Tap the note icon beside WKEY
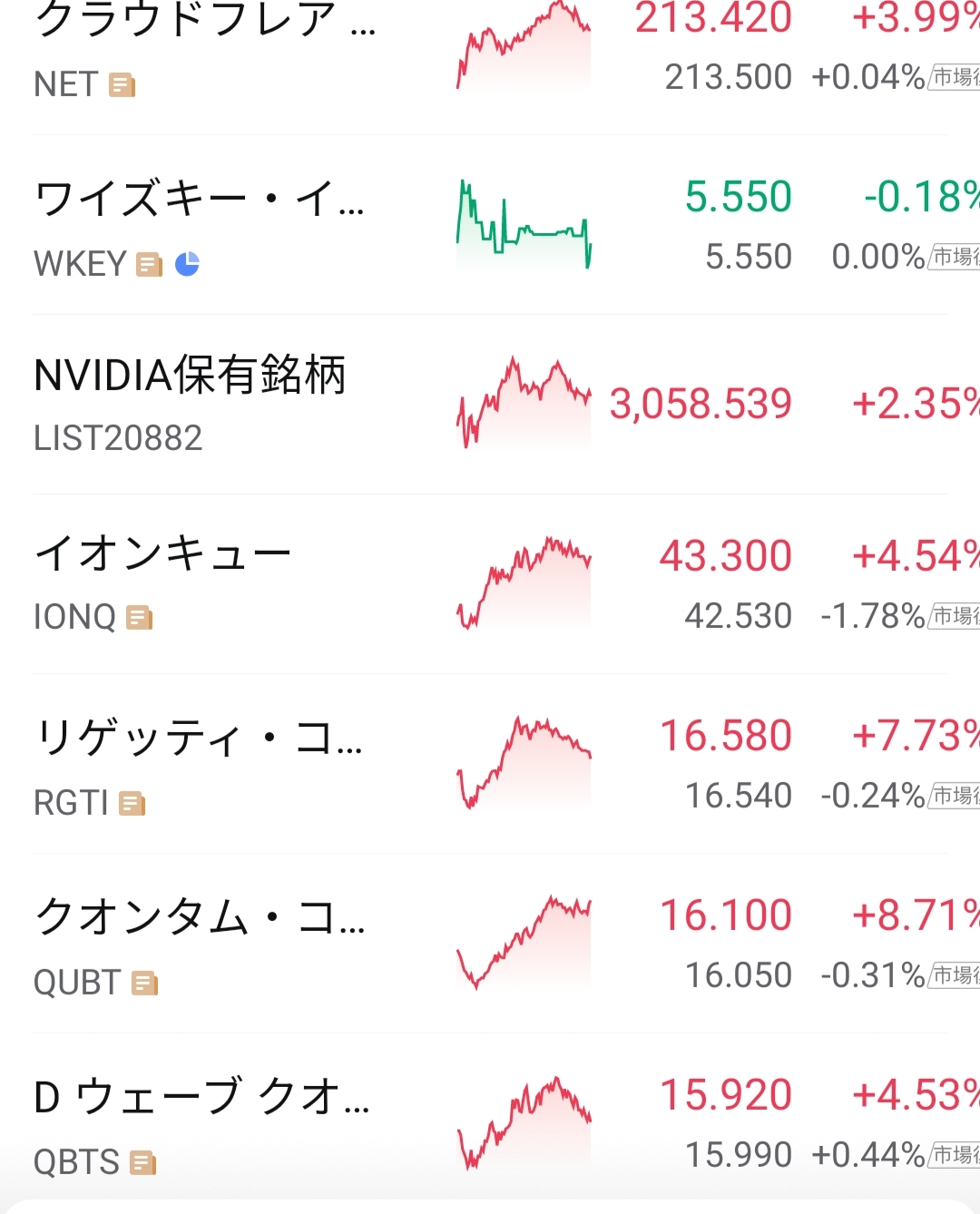This screenshot has width=980, height=1214. [149, 265]
